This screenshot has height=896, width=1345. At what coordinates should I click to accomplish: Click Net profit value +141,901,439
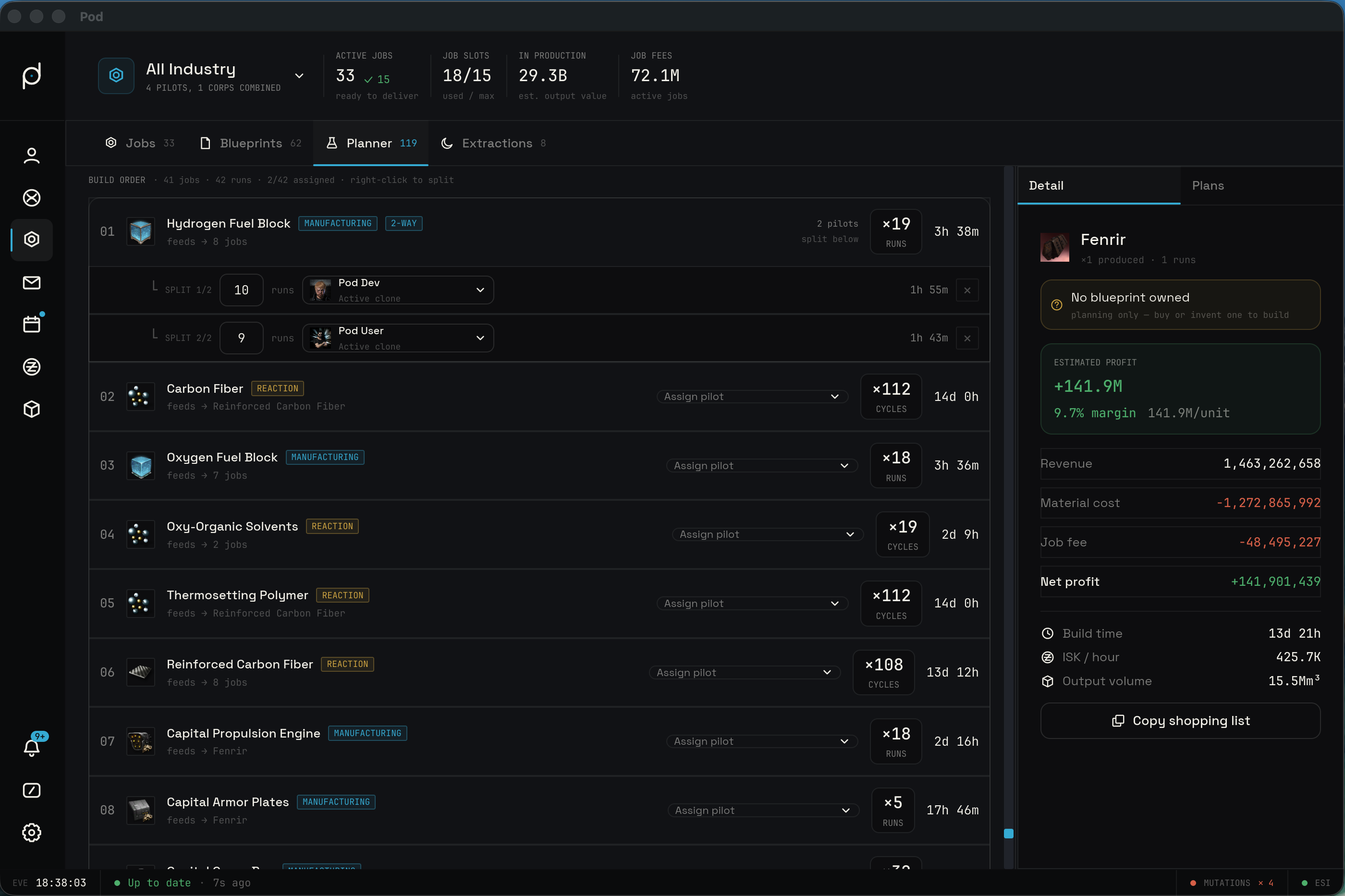point(1275,581)
